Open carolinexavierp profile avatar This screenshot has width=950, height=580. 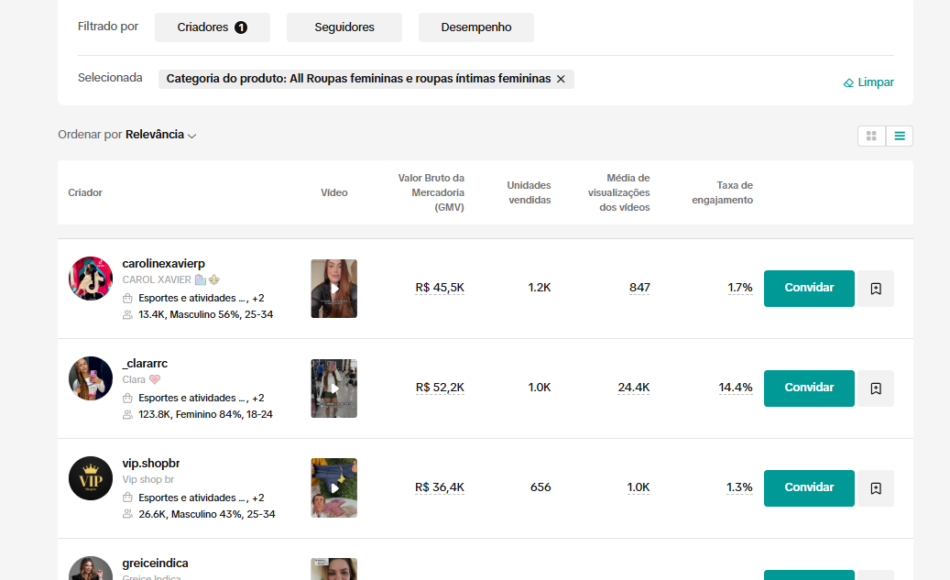pyautogui.click(x=90, y=278)
